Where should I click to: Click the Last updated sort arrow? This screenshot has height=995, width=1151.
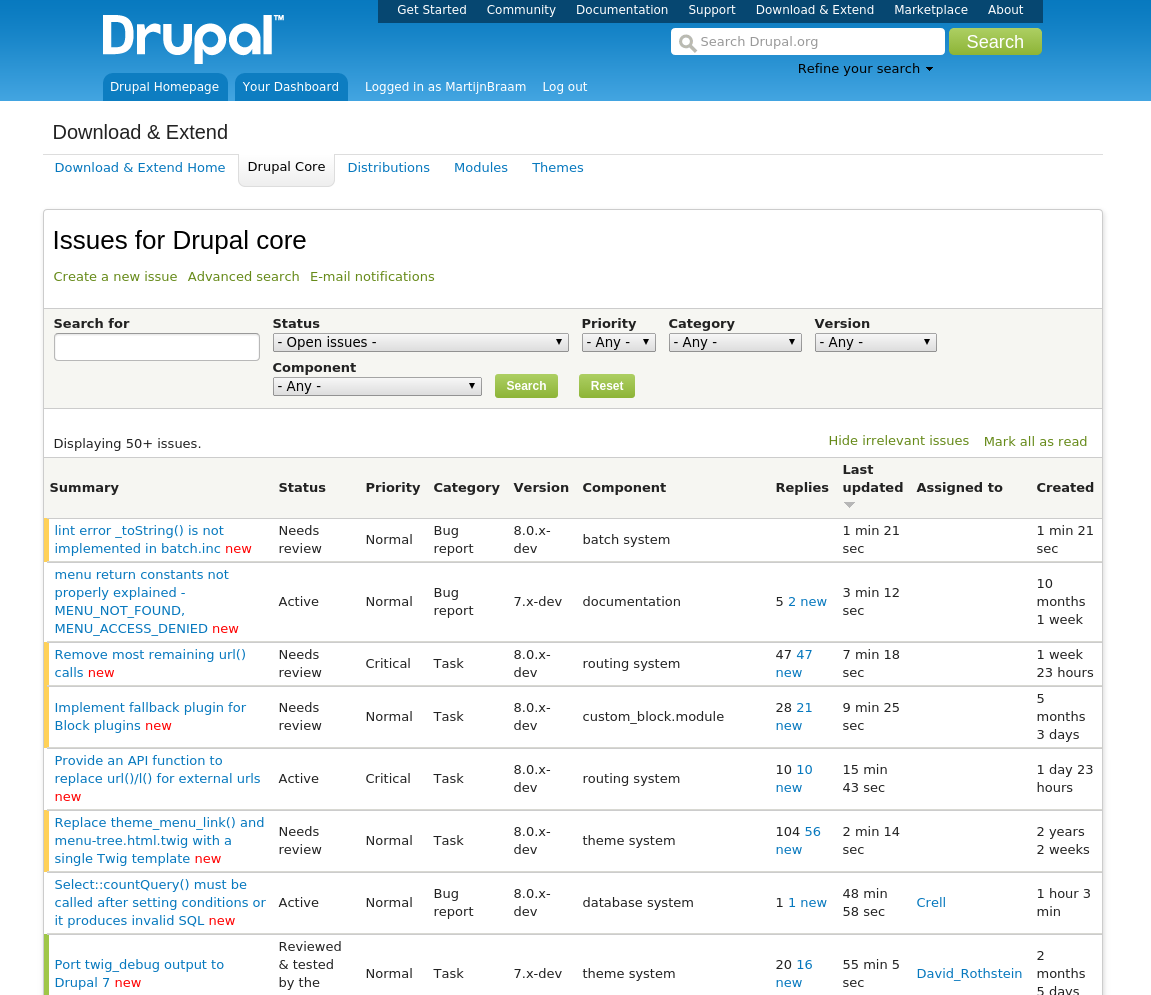[x=849, y=505]
